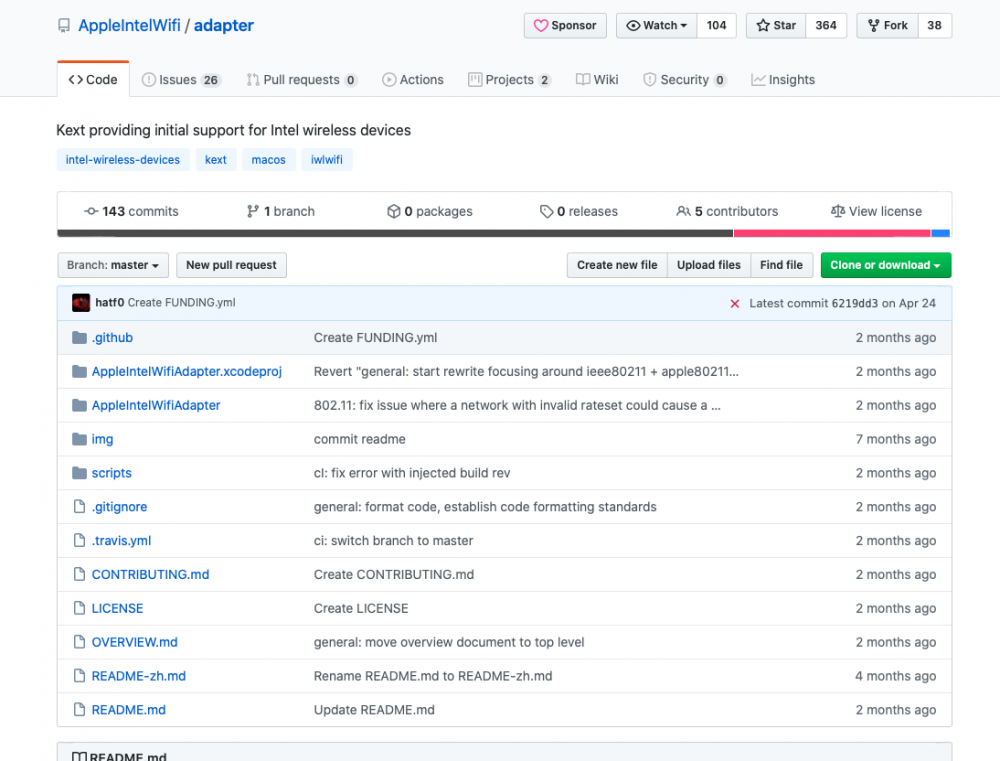View the 364 stargazers count
1000x761 pixels.
coord(826,26)
